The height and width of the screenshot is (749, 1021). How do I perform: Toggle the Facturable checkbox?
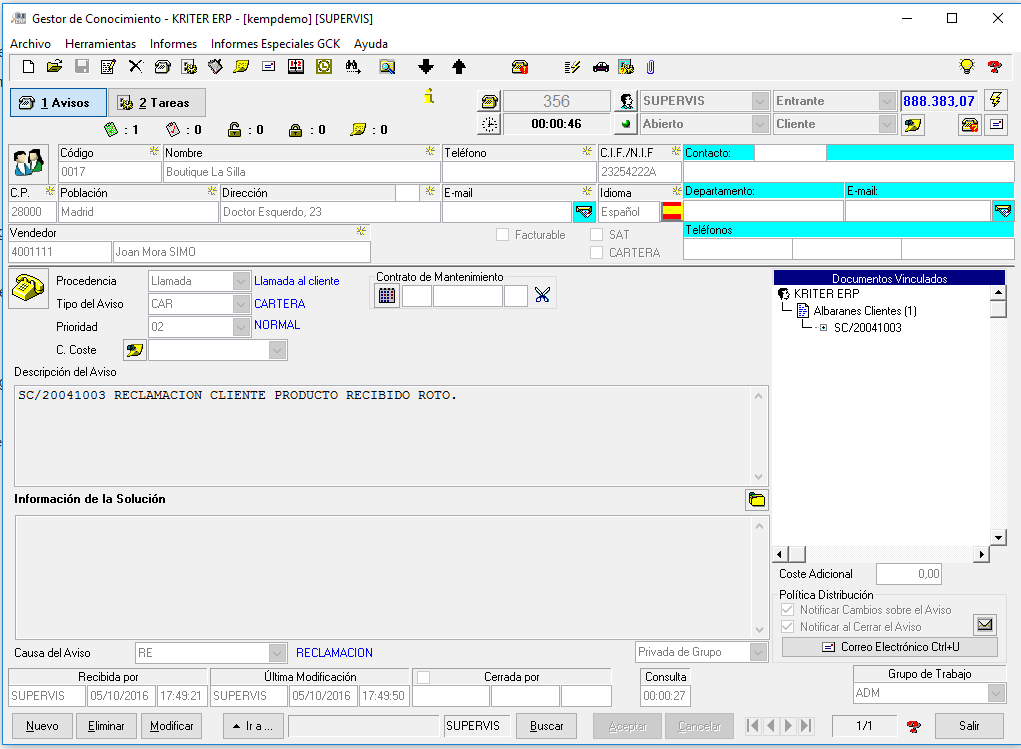tap(502, 234)
